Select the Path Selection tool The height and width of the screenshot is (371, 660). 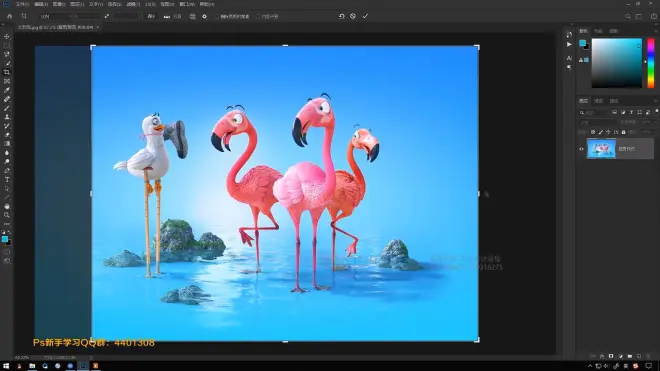click(x=7, y=188)
